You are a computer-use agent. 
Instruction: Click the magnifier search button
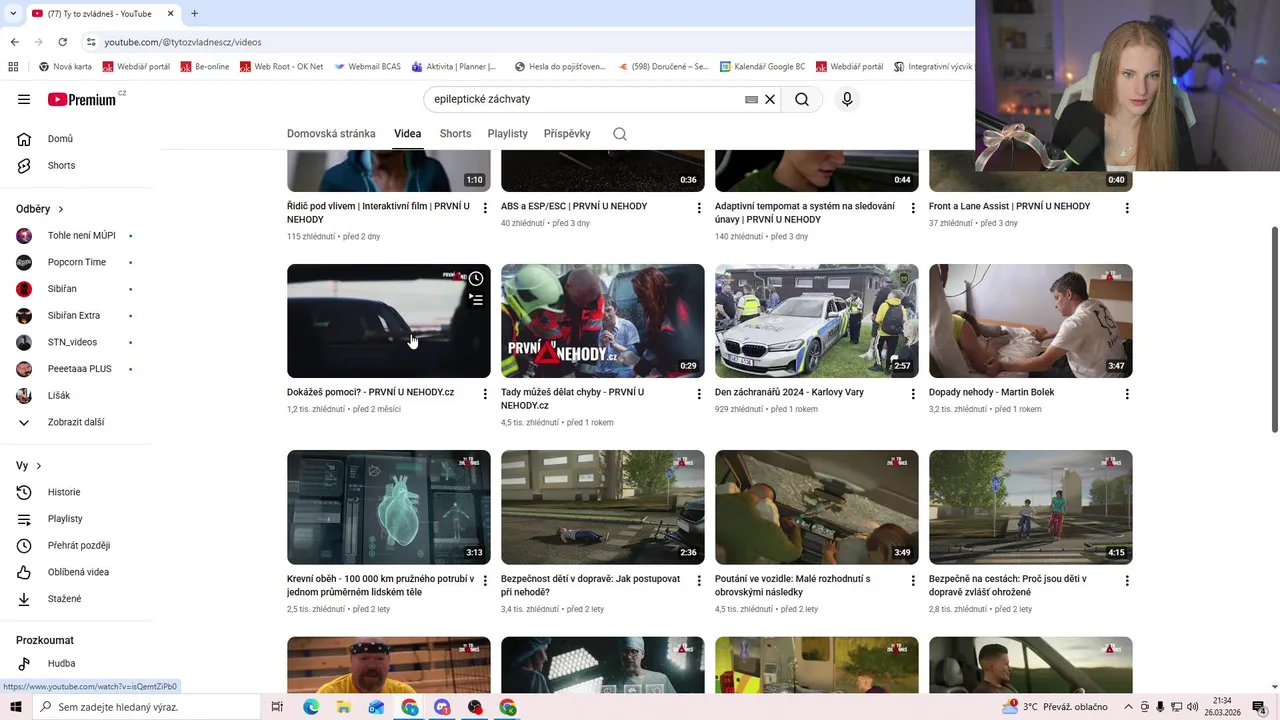tap(802, 99)
